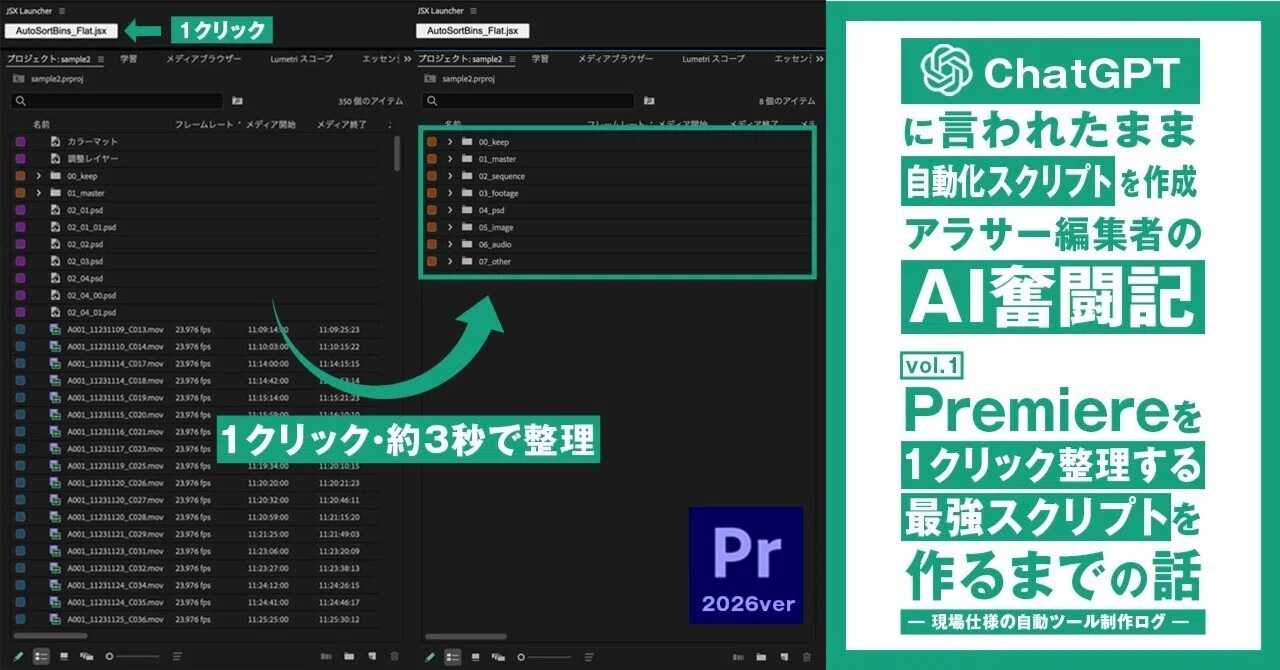Select the Lumetri スコープ tab in the right panel

(713, 59)
